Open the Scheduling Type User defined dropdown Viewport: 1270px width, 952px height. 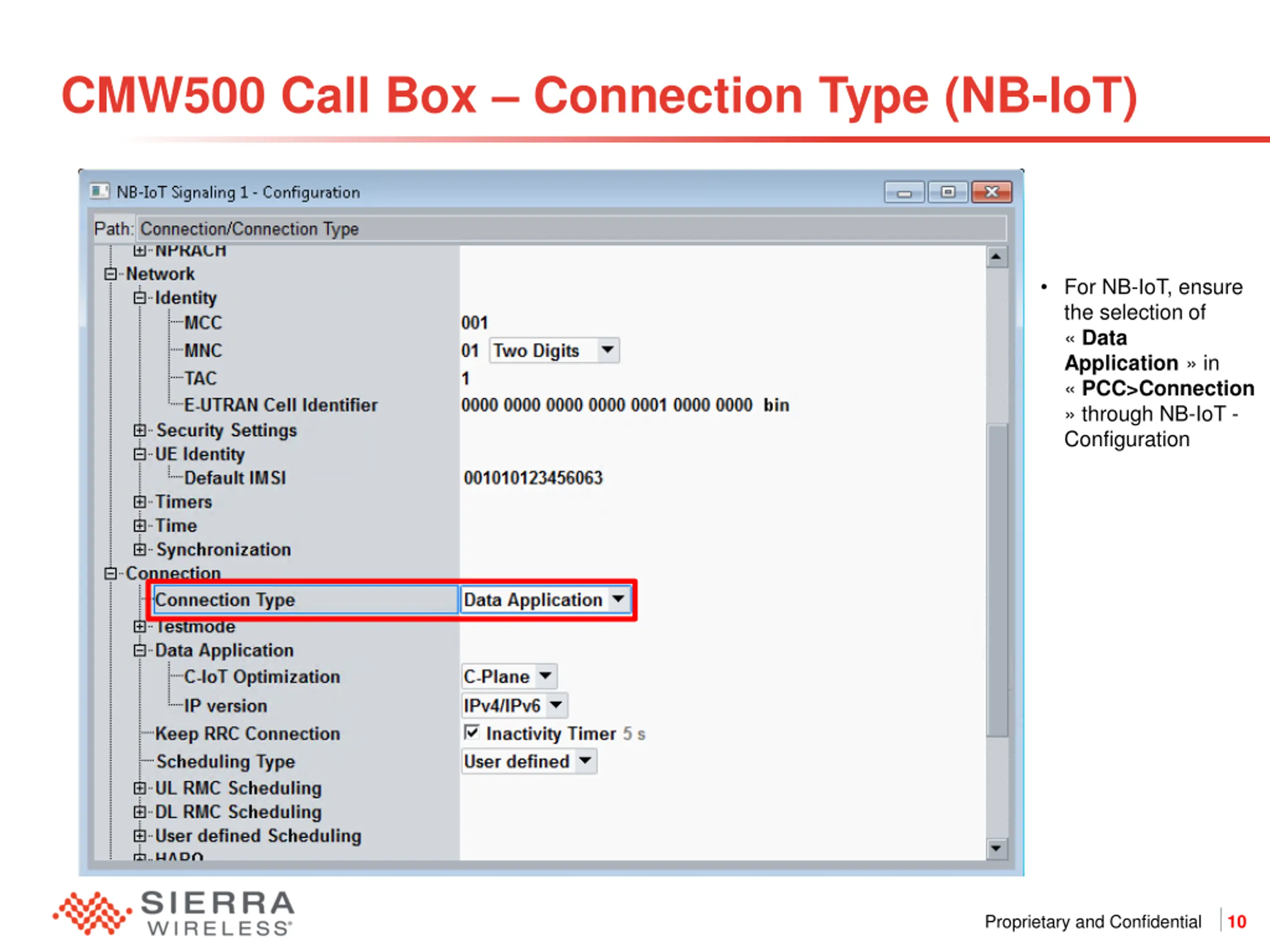point(585,762)
